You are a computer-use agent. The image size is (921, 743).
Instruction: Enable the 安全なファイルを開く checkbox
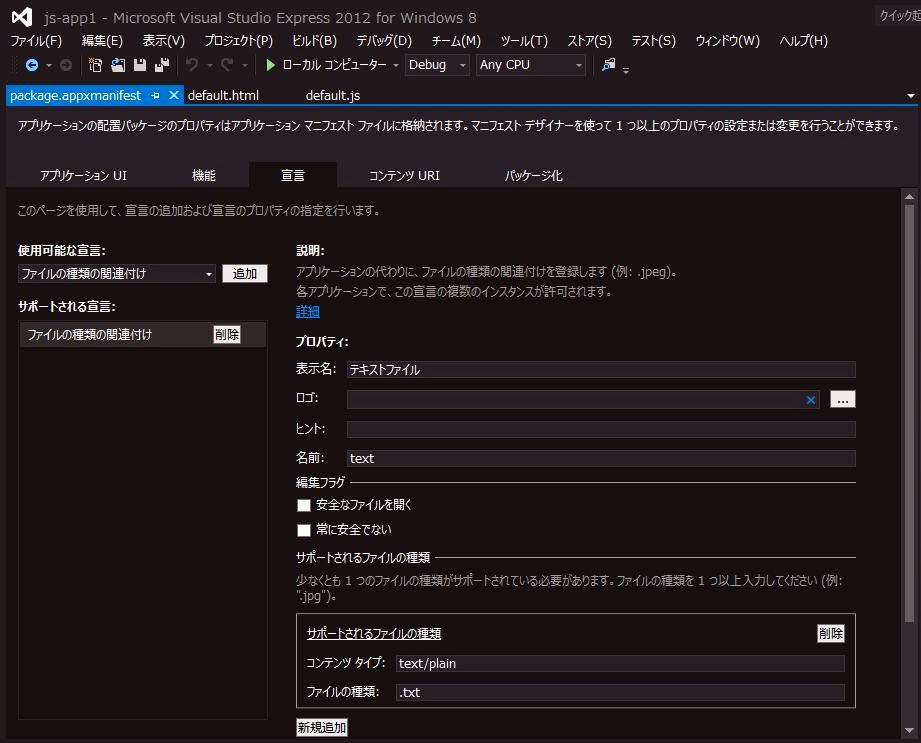[304, 505]
